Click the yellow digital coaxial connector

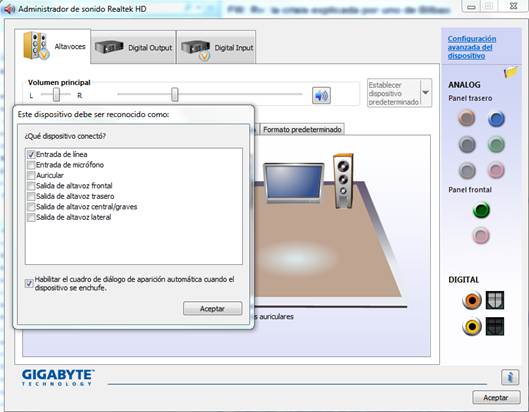(472, 326)
